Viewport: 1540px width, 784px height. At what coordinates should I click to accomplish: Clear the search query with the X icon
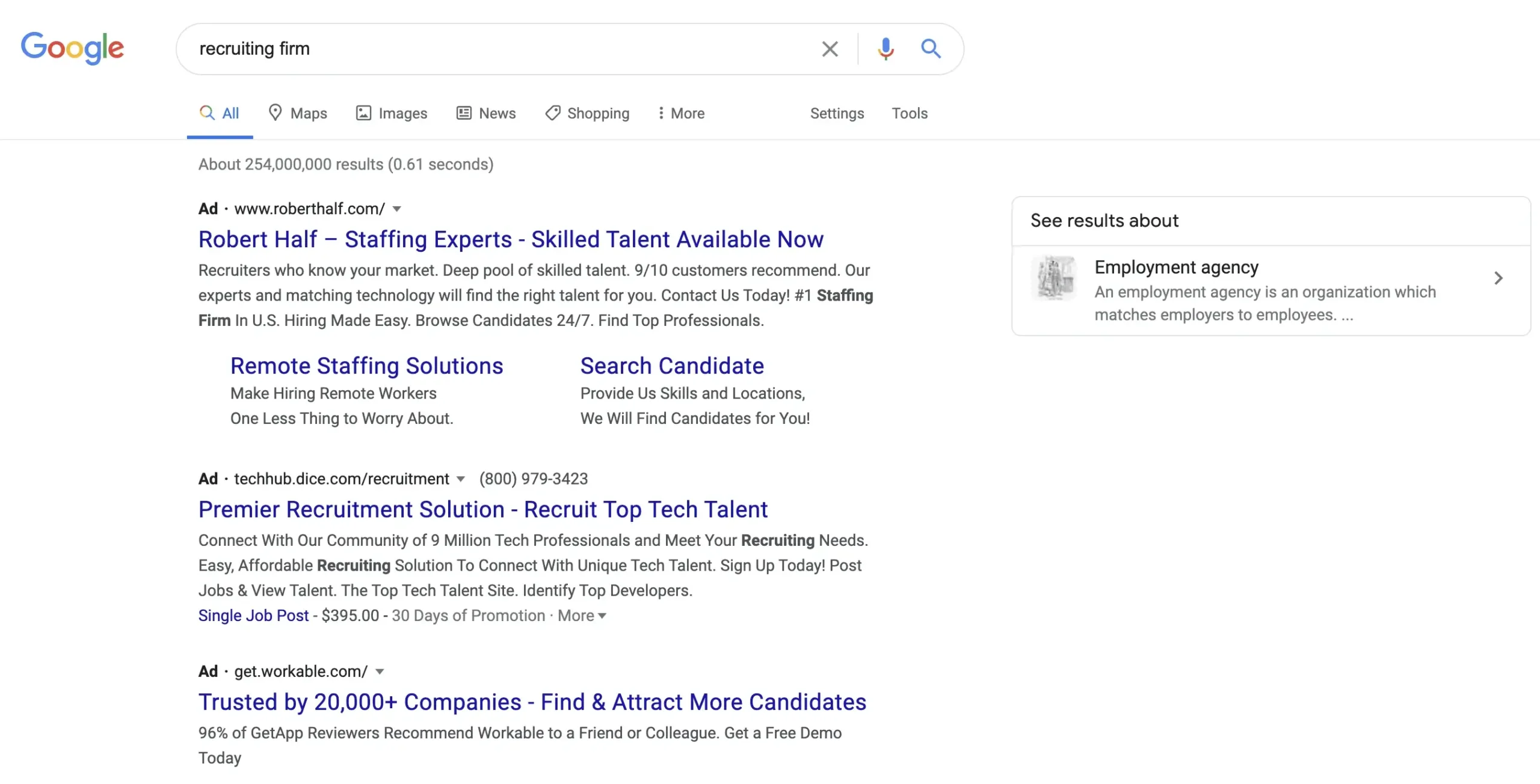pyautogui.click(x=830, y=49)
